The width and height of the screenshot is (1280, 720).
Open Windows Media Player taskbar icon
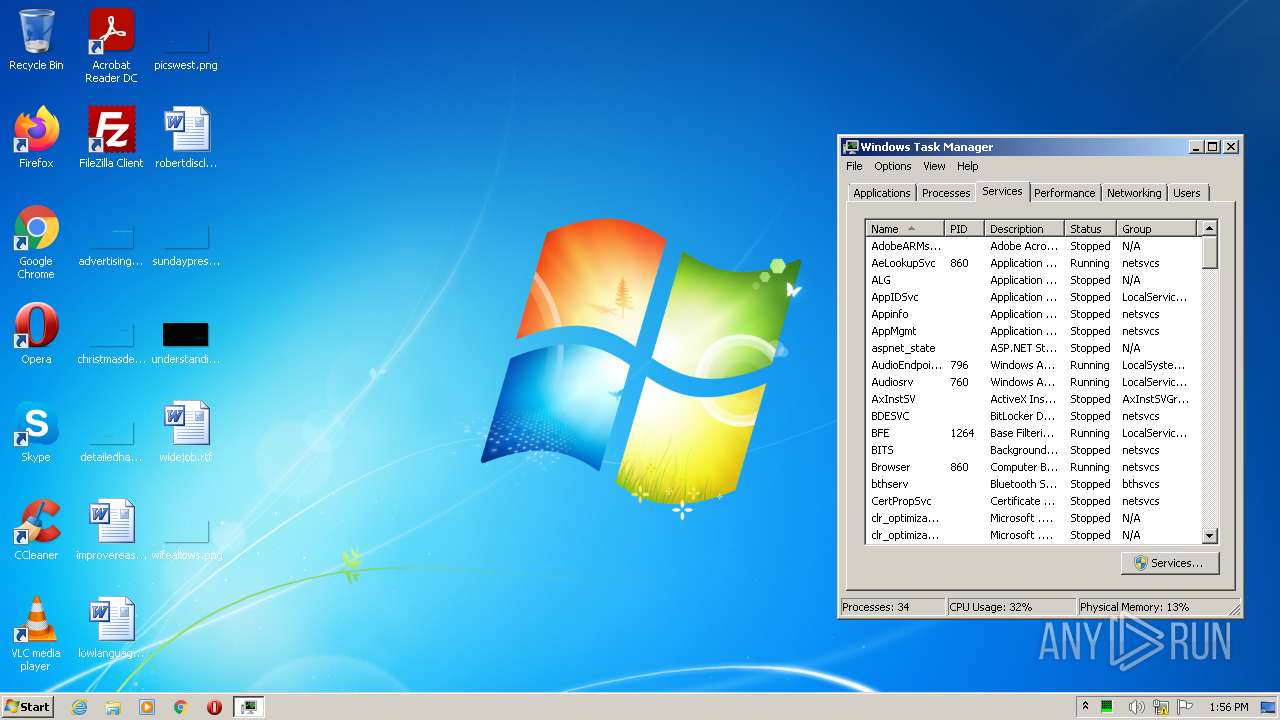pyautogui.click(x=147, y=707)
